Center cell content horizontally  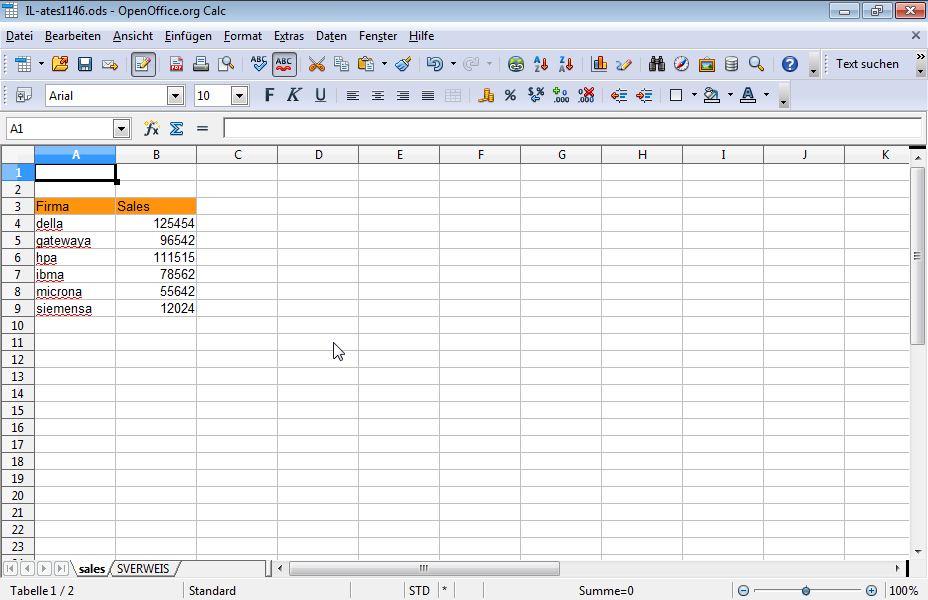(378, 95)
